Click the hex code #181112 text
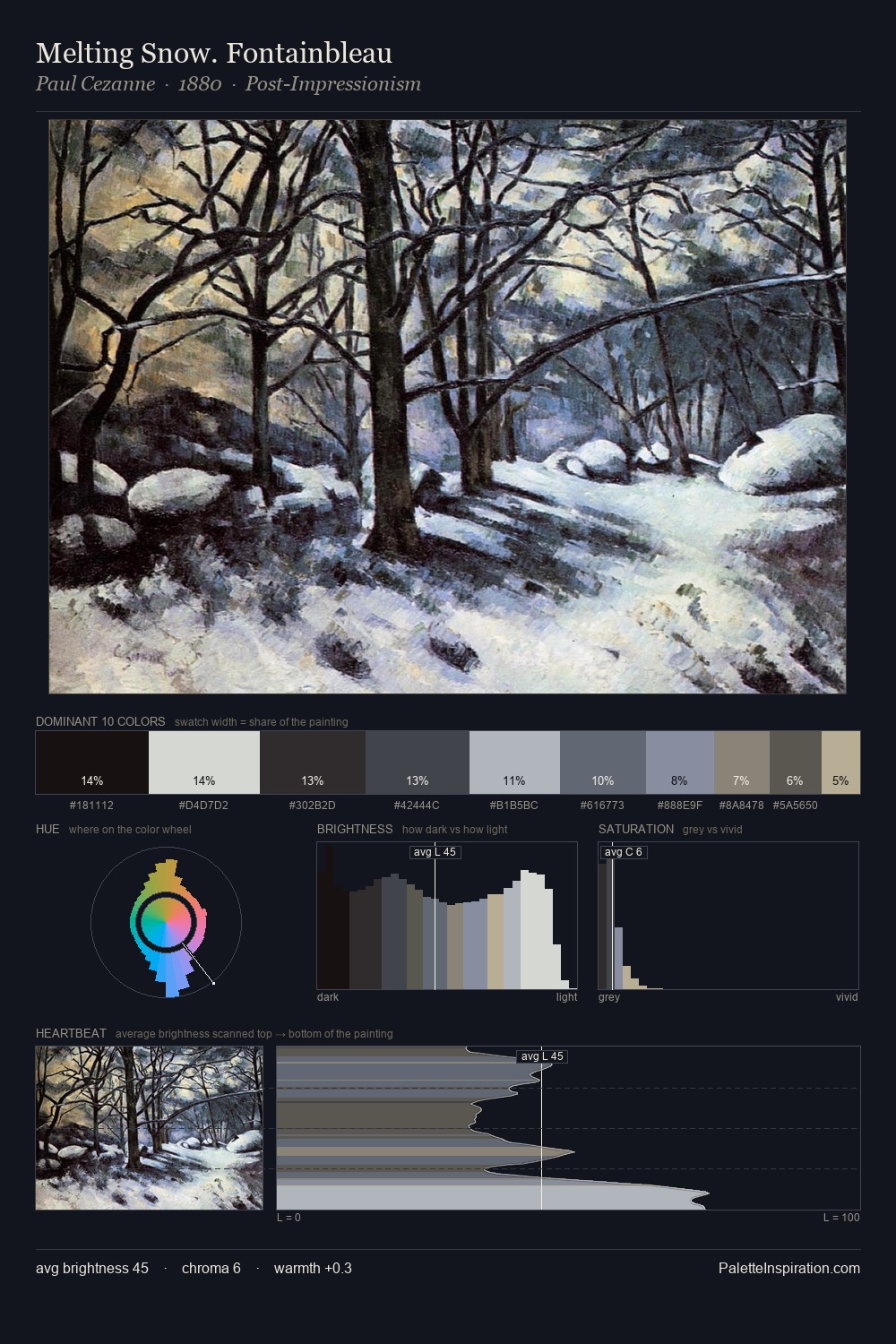 coord(91,806)
